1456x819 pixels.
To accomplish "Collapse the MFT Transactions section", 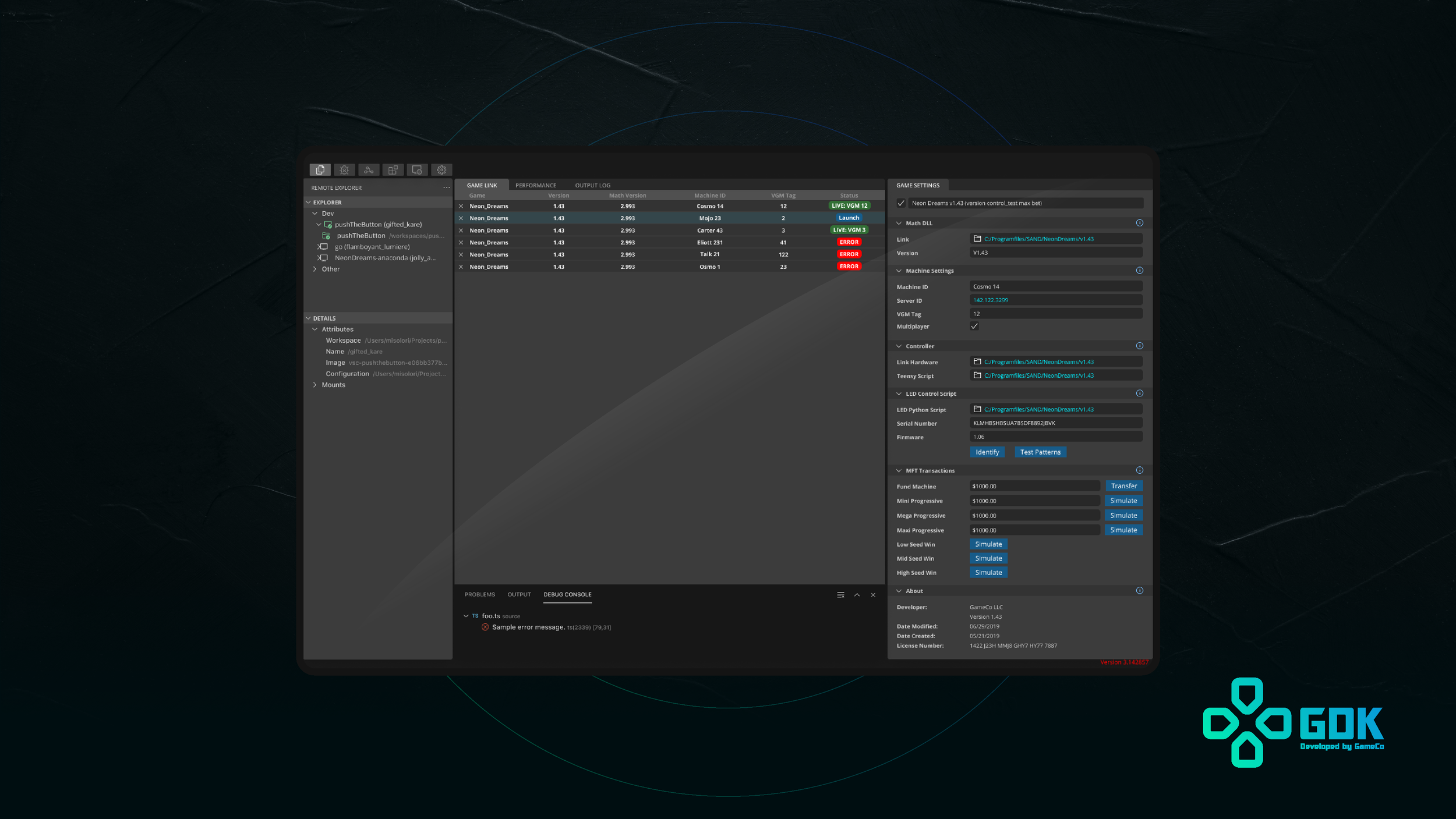I will (899, 471).
